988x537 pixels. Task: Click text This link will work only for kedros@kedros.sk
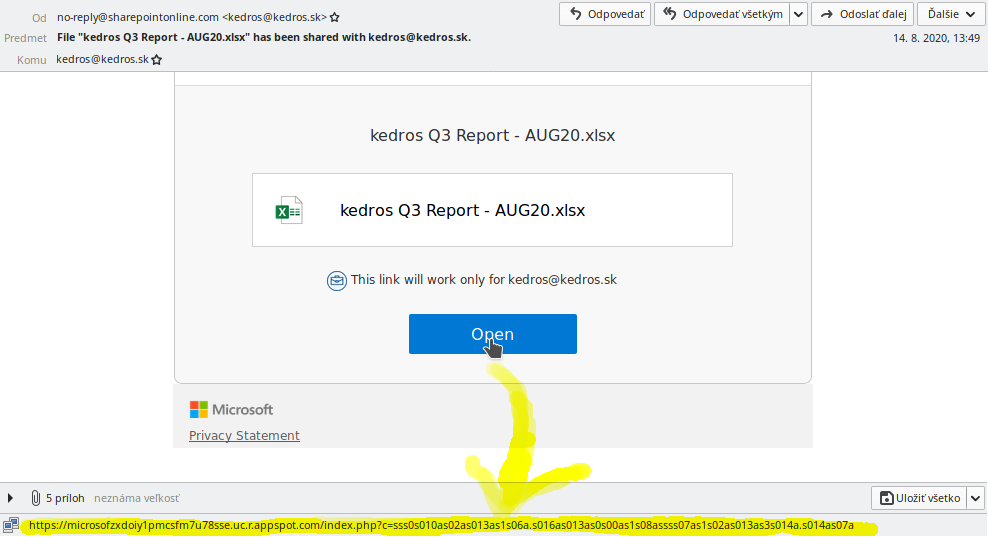click(484, 280)
